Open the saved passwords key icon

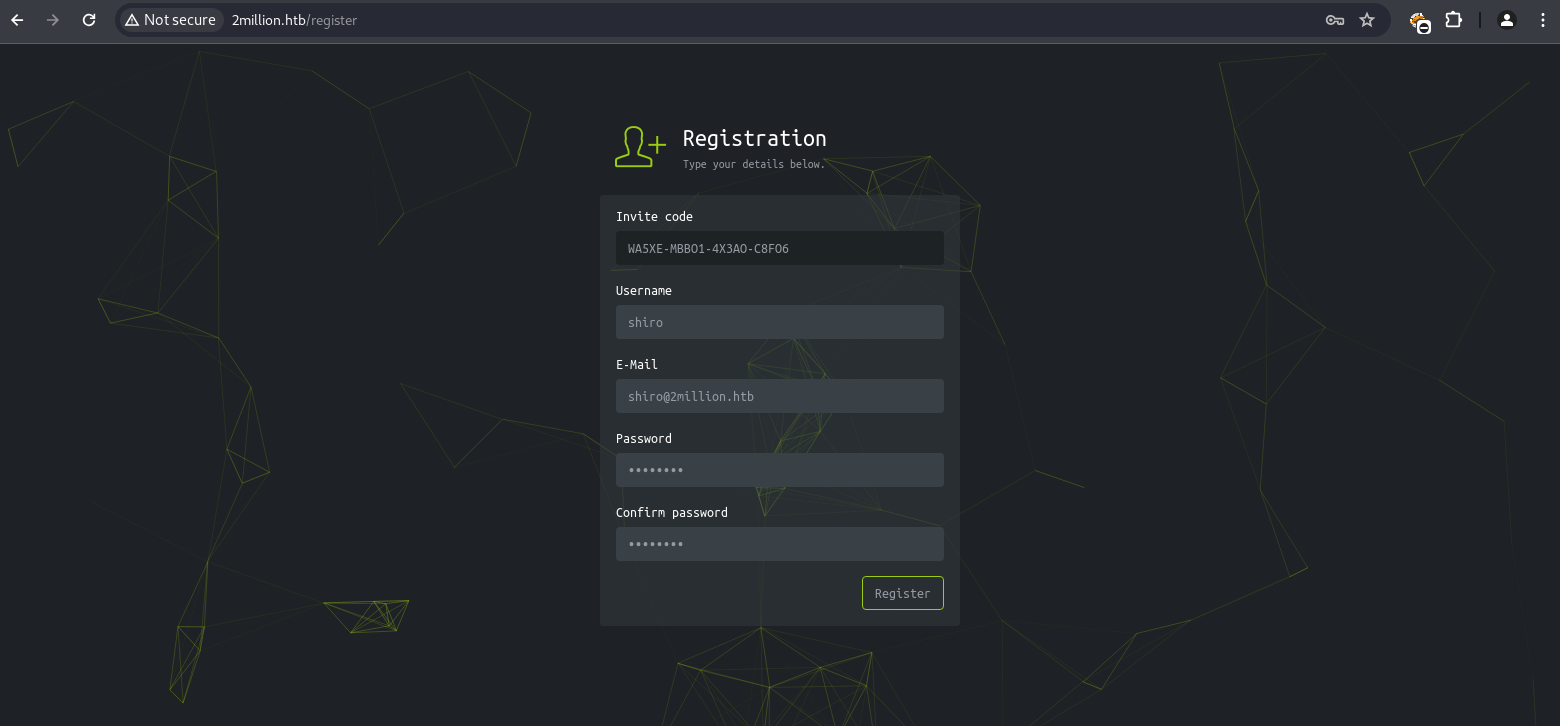point(1334,20)
